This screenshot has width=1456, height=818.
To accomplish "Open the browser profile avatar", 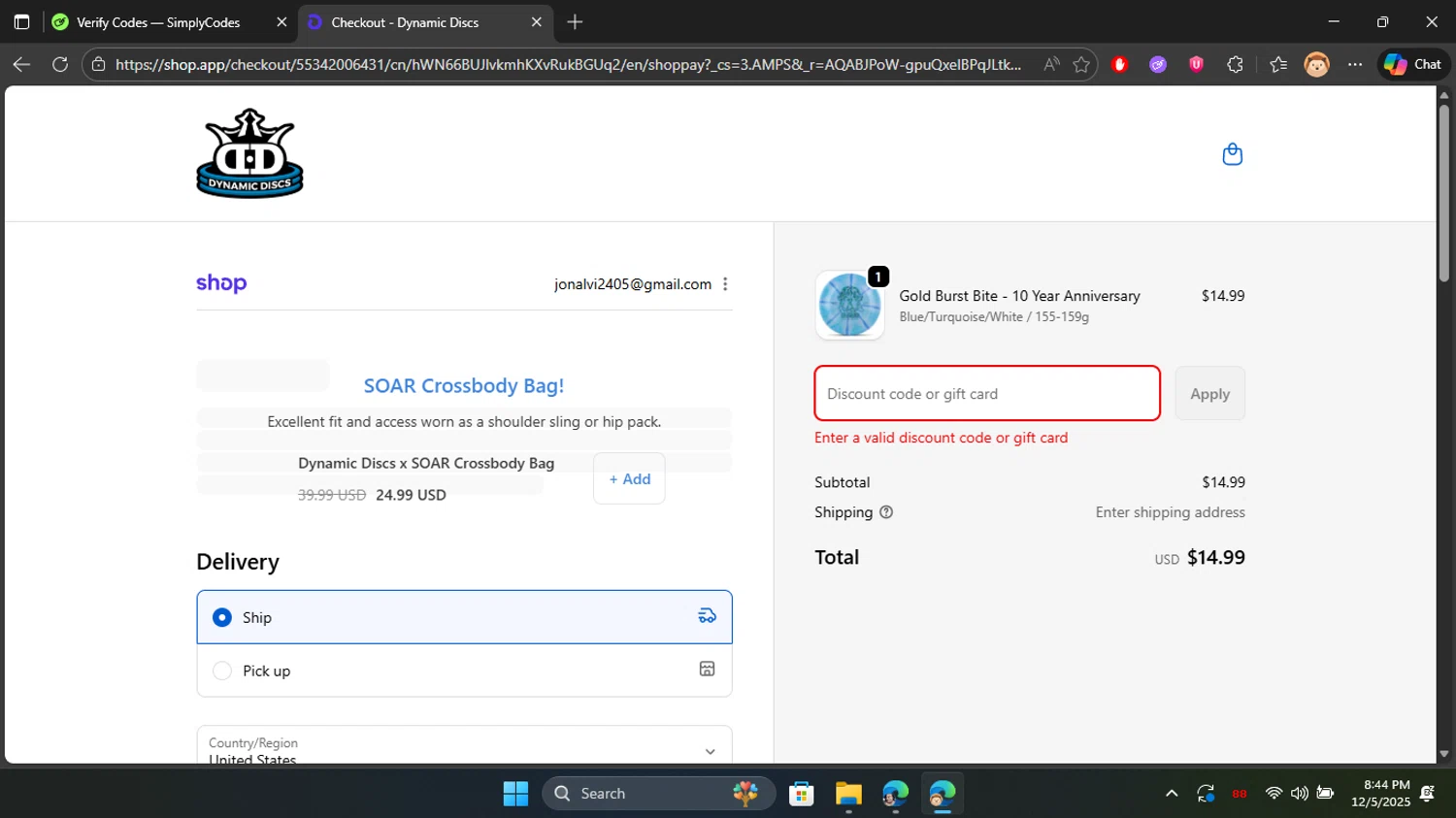I will pos(1316,64).
